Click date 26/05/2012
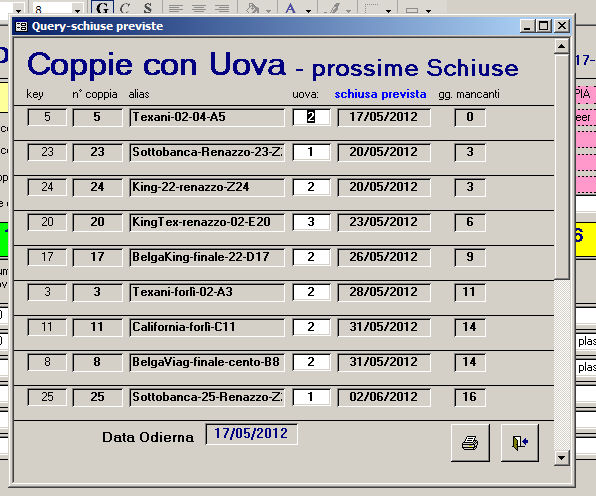 pyautogui.click(x=384, y=257)
